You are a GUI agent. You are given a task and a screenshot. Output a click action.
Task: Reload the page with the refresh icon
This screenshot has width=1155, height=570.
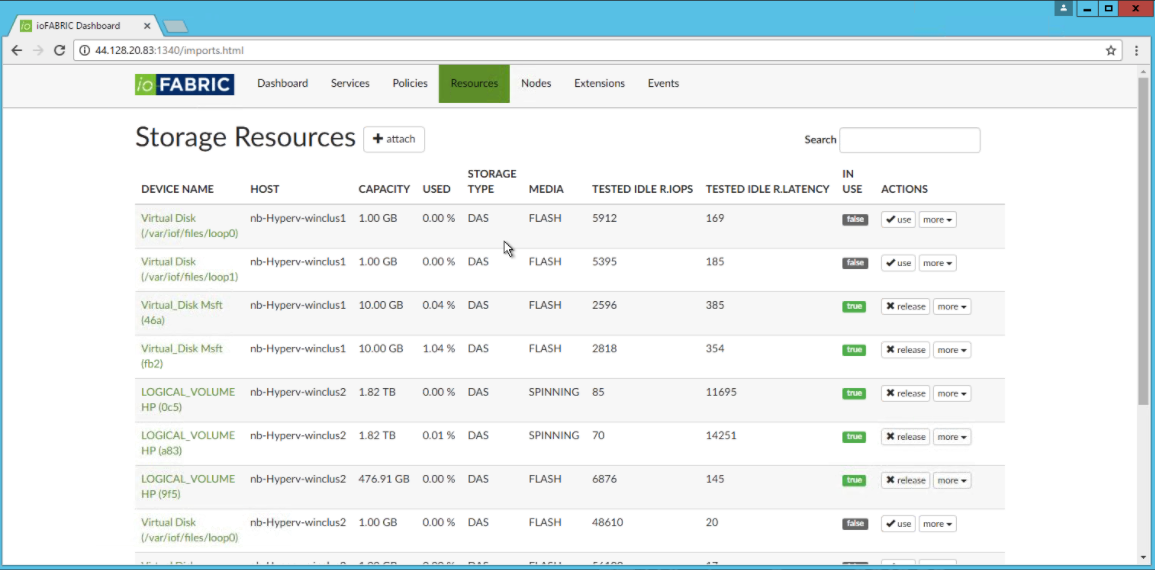pyautogui.click(x=59, y=50)
